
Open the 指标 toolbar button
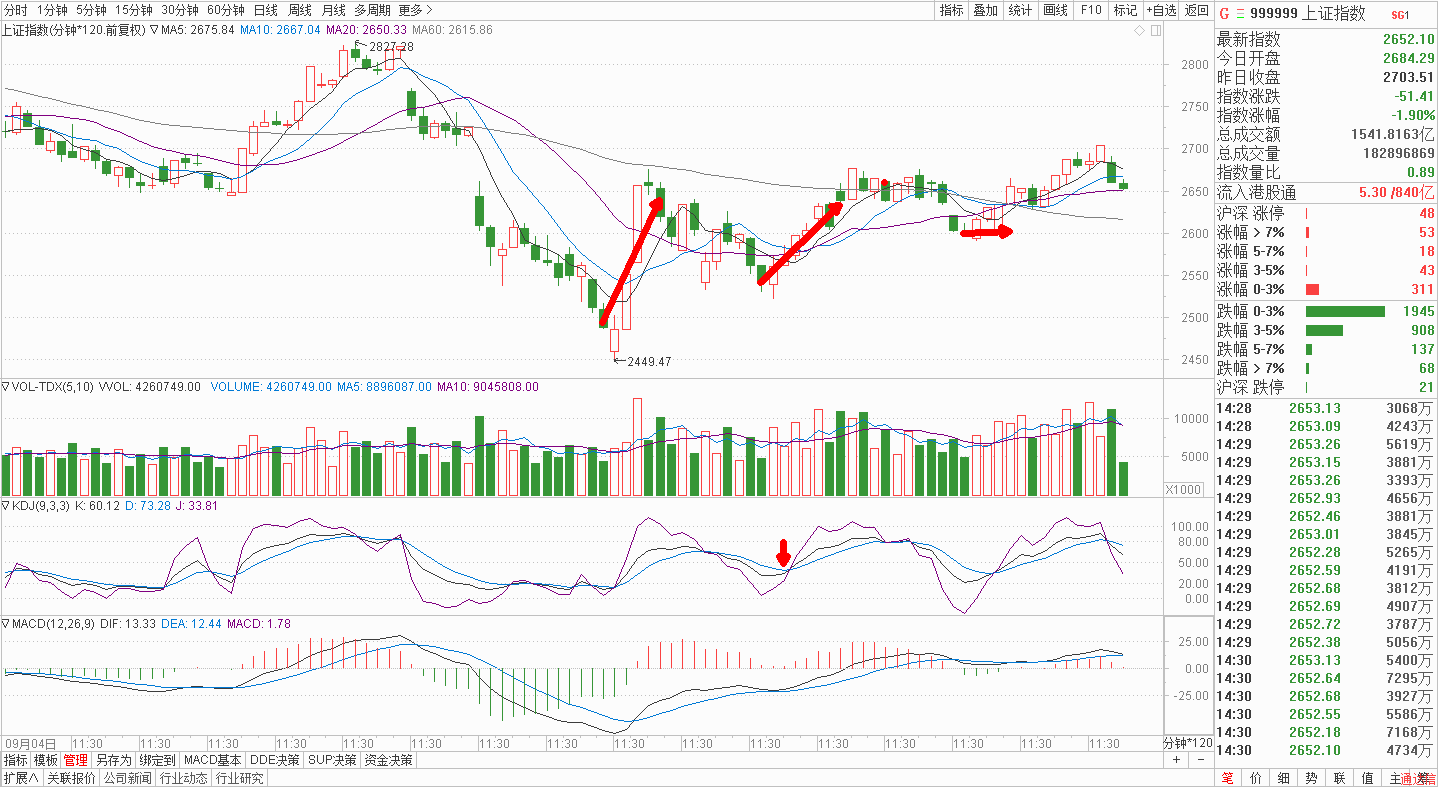(x=951, y=10)
